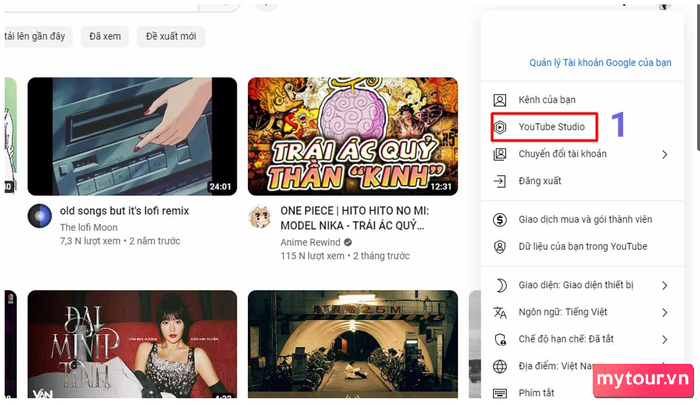This screenshot has width=700, height=405.
Task: Open ONE PIECE HITO HITO NO MI video title
Action: pos(354,218)
